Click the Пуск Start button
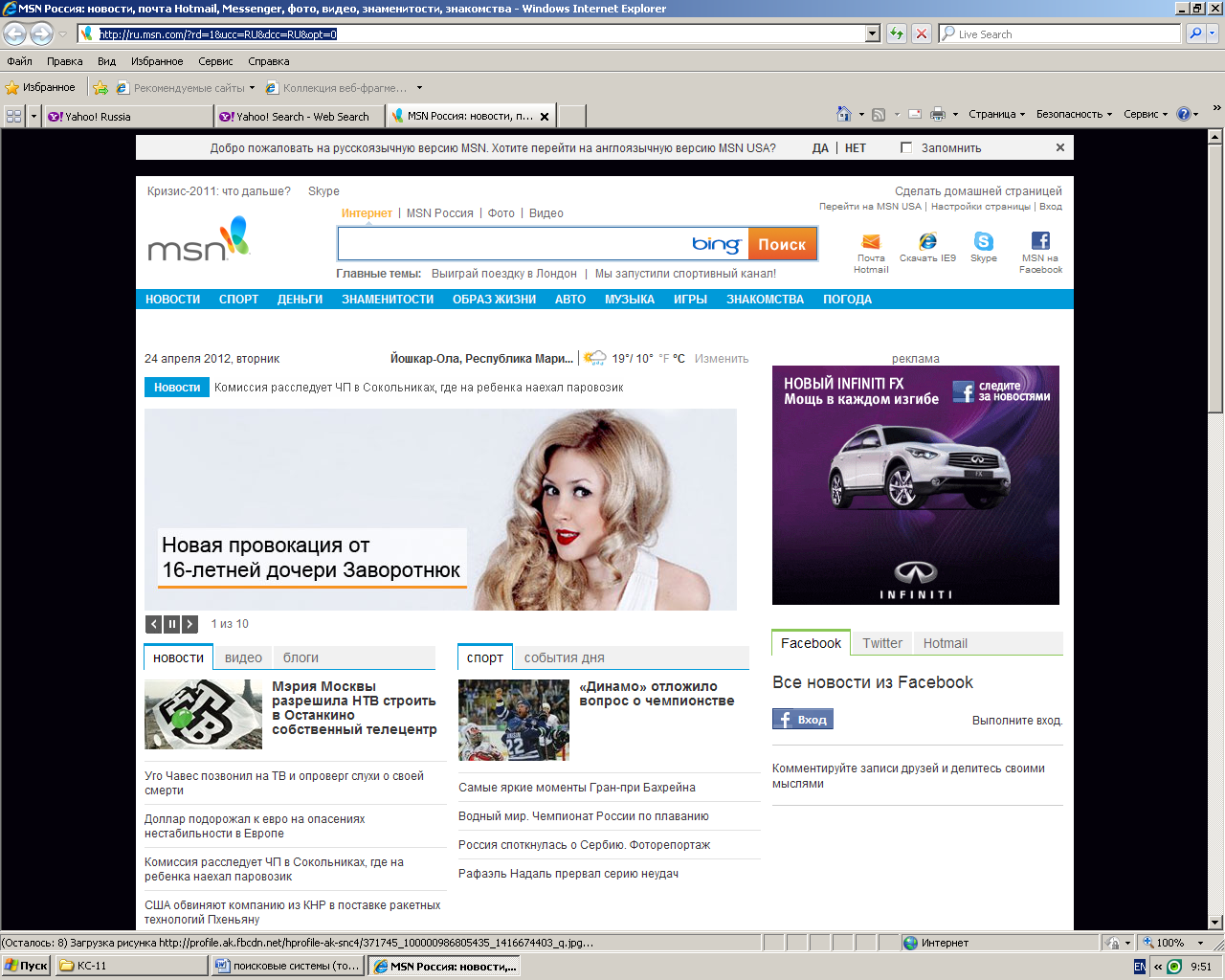 coord(26,966)
